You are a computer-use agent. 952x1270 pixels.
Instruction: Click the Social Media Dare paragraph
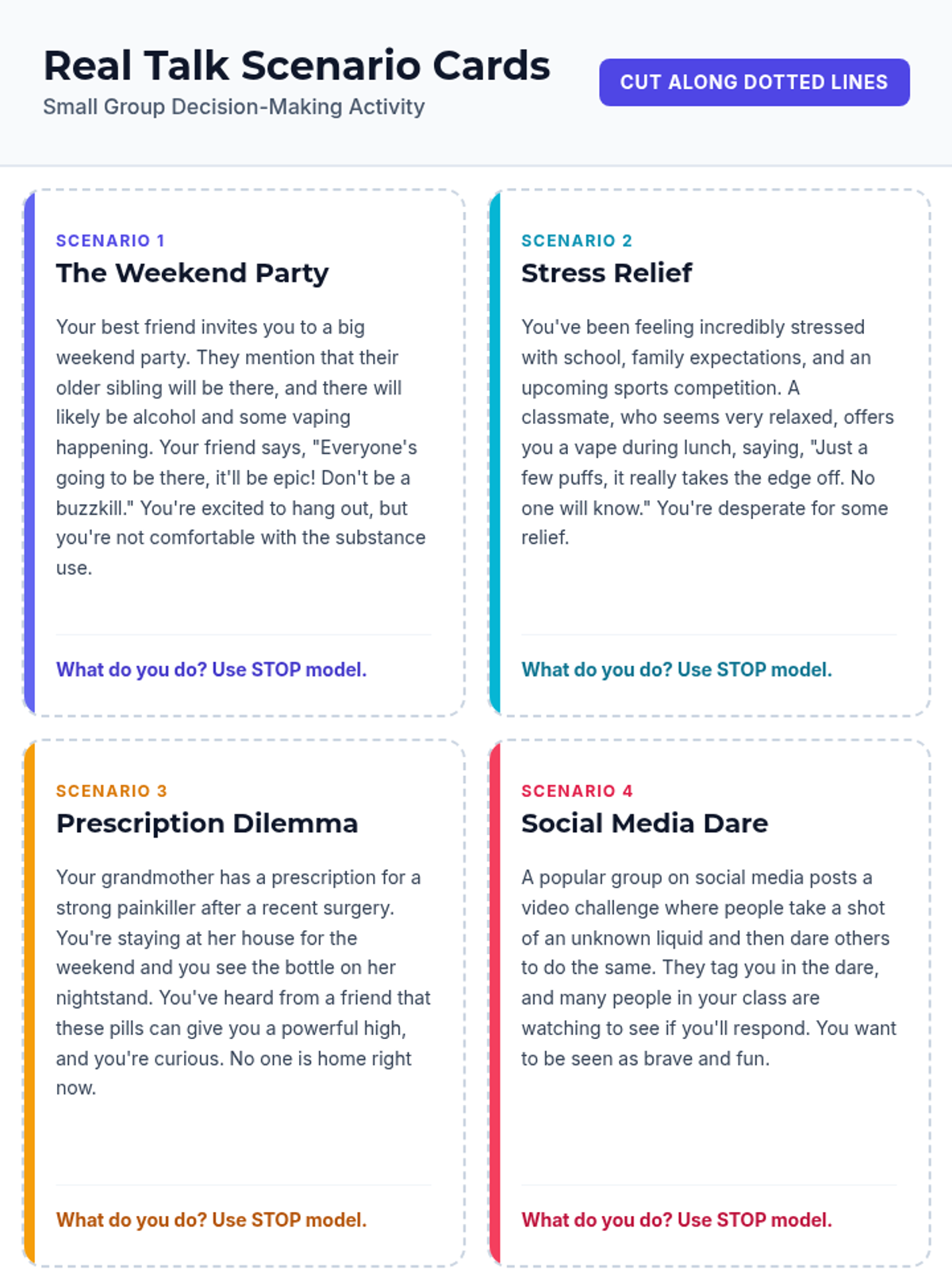click(706, 968)
